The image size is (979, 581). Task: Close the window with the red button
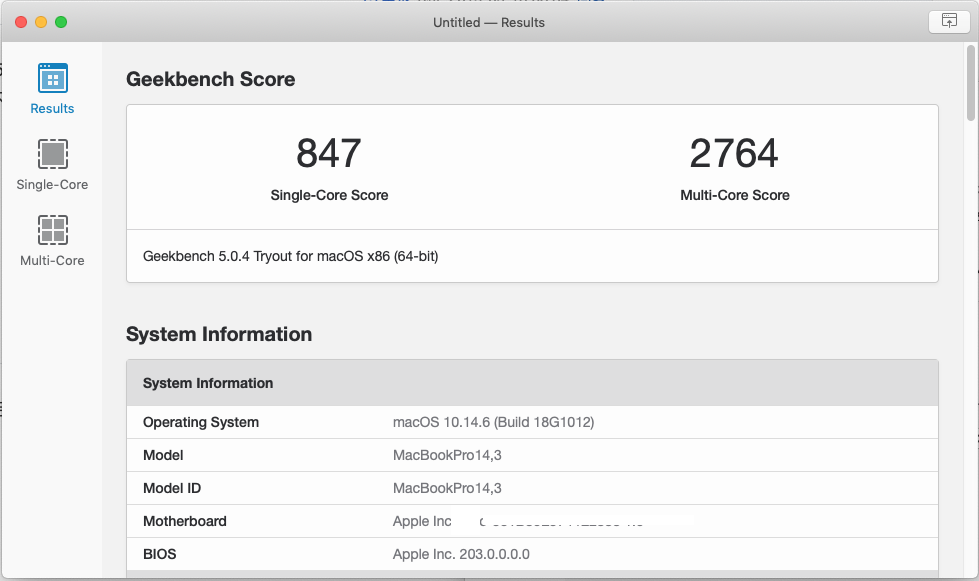(21, 22)
